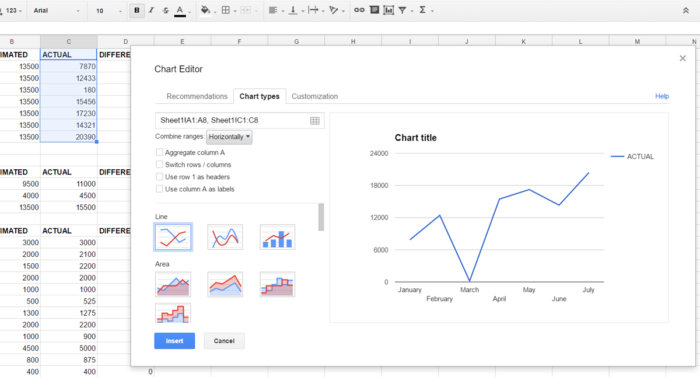Screen dimensions: 700x377
Task: Click the chart types list scrollbar
Action: point(321,217)
